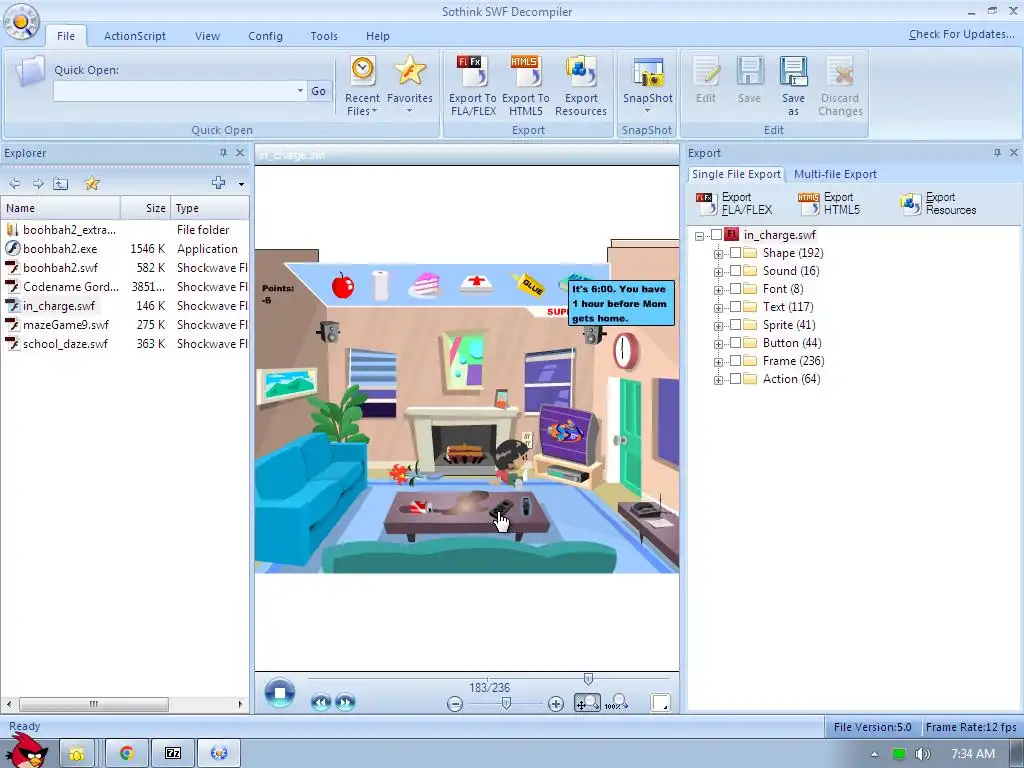Open Chrome from the taskbar

click(x=126, y=753)
